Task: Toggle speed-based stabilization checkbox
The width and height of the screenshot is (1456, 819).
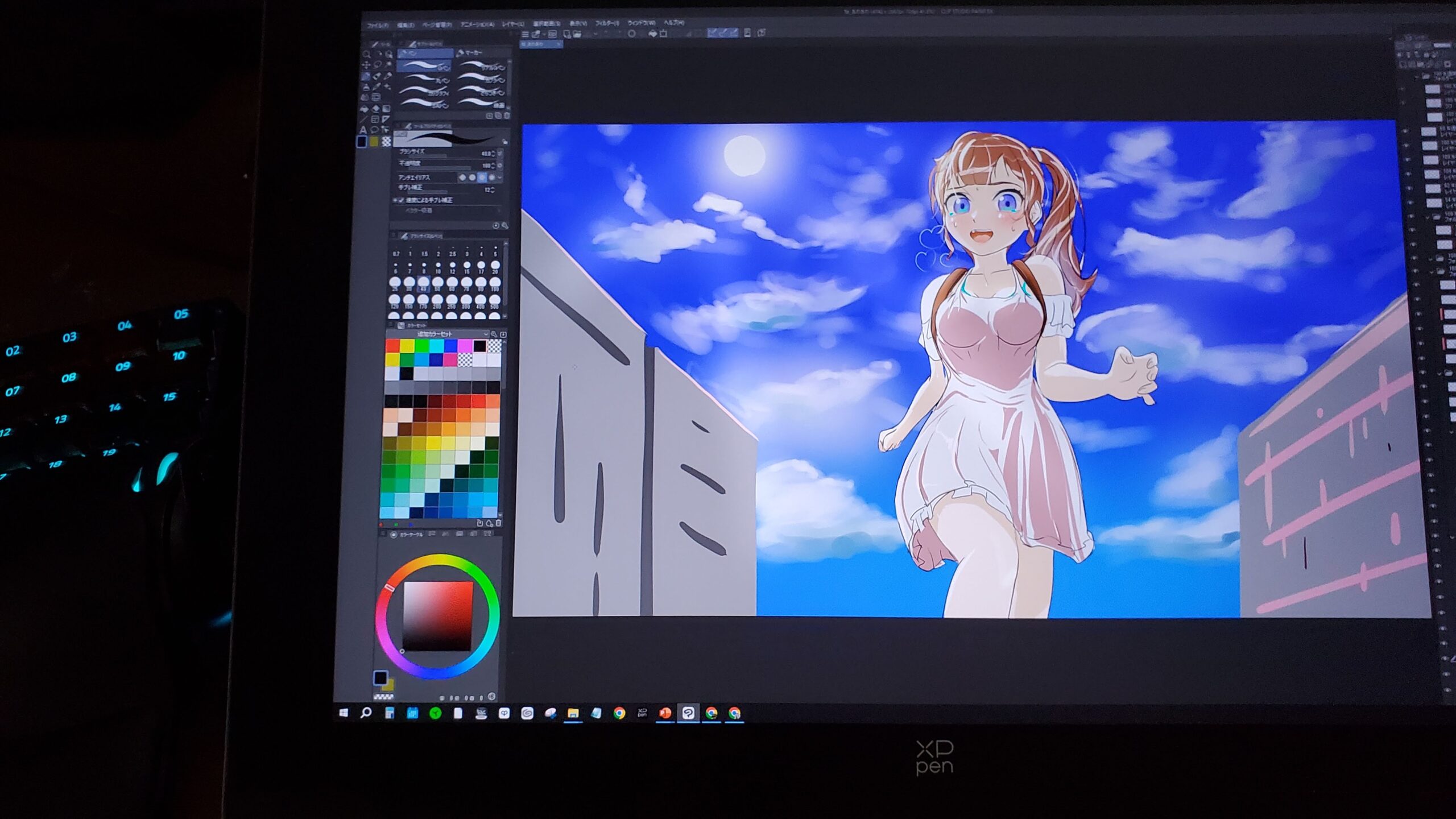Action: tap(402, 200)
